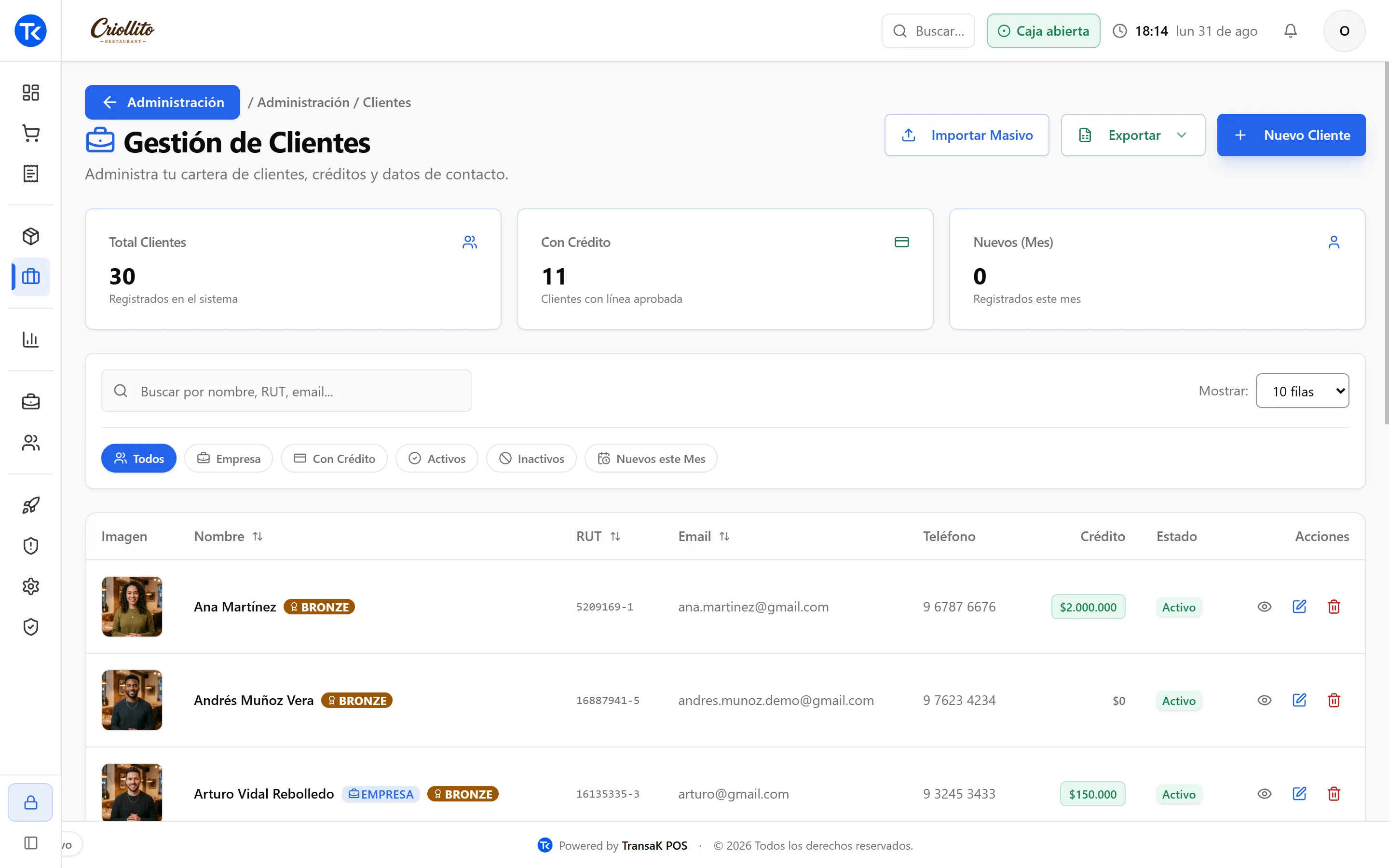This screenshot has height=868, width=1389.
Task: Edit Ana Martínez with pencil icon
Action: (1299, 607)
